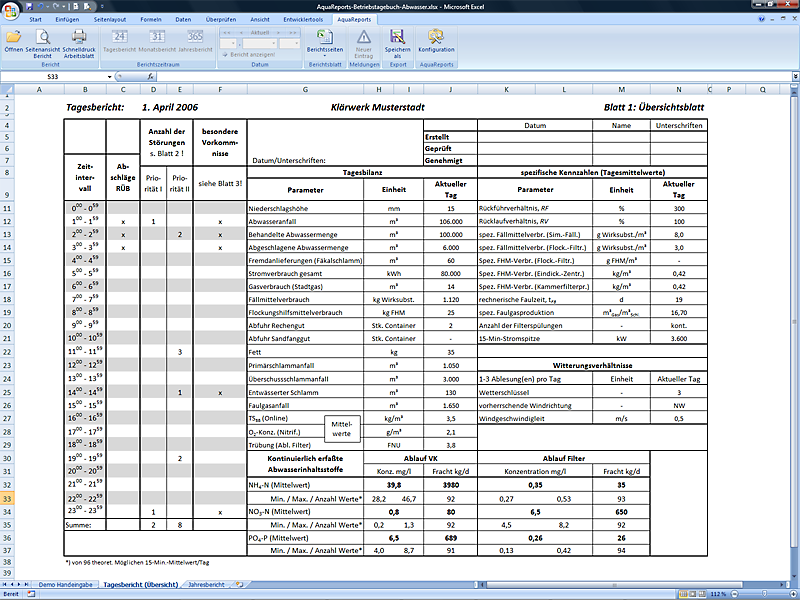The height and width of the screenshot is (600, 800).
Task: Click the Klärwerk Musterstadt title cell
Action: pyautogui.click(x=378, y=108)
